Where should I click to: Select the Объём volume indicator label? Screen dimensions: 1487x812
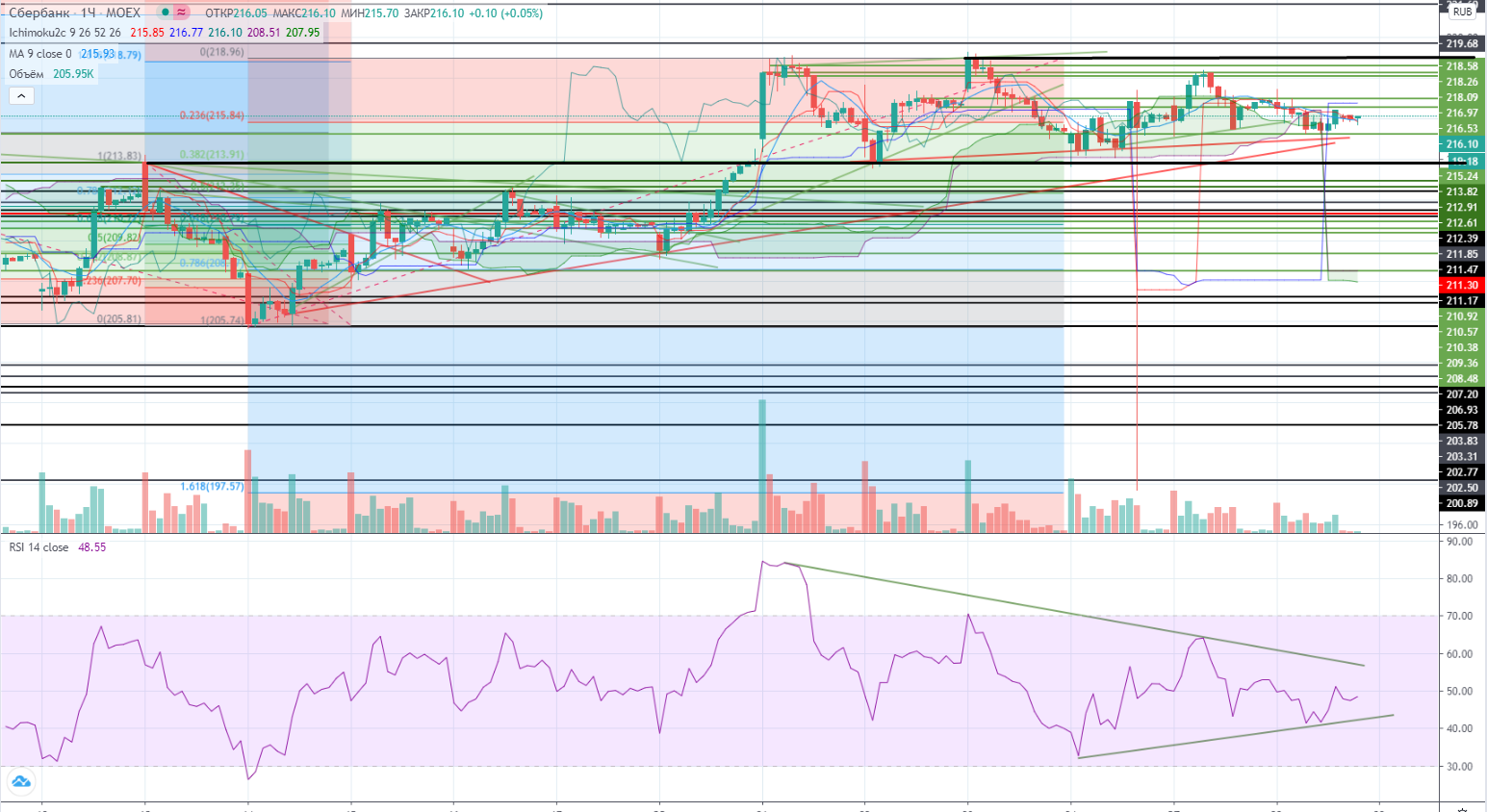click(27, 74)
